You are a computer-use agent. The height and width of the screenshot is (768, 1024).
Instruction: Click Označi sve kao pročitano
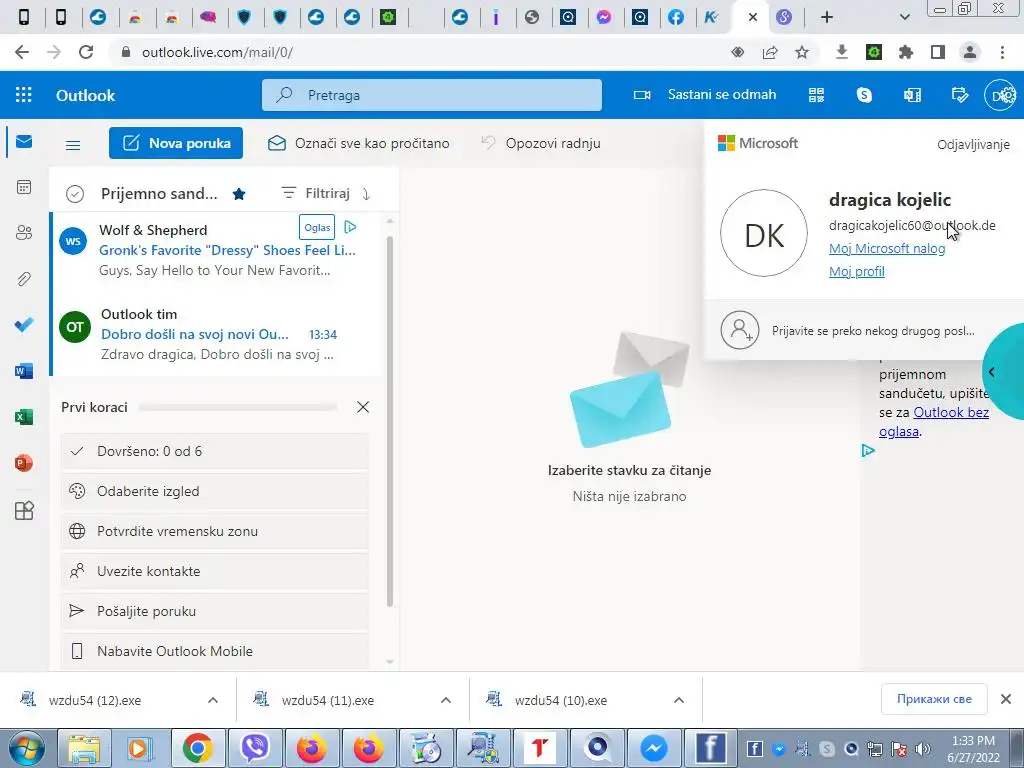tap(359, 143)
